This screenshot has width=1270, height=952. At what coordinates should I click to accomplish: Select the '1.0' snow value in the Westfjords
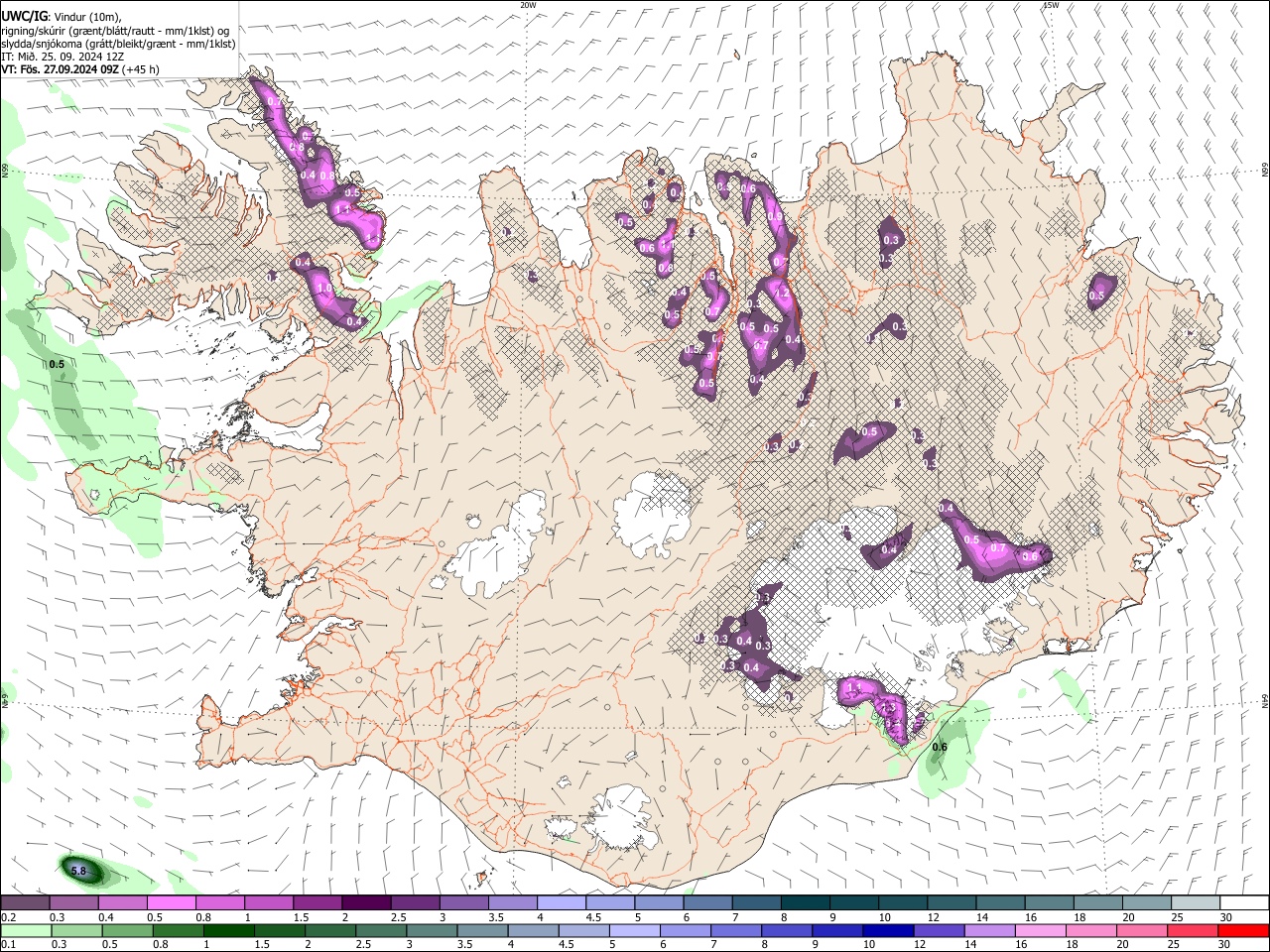tap(324, 289)
